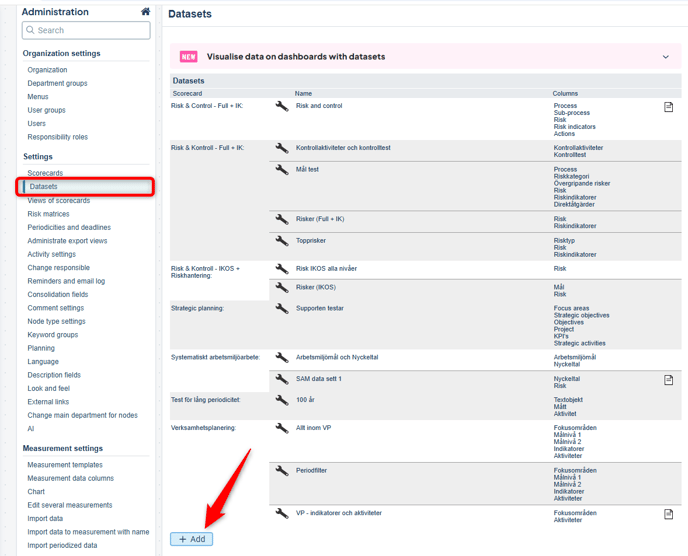688x556 pixels.
Task: Click the Add dataset button
Action: click(x=191, y=539)
